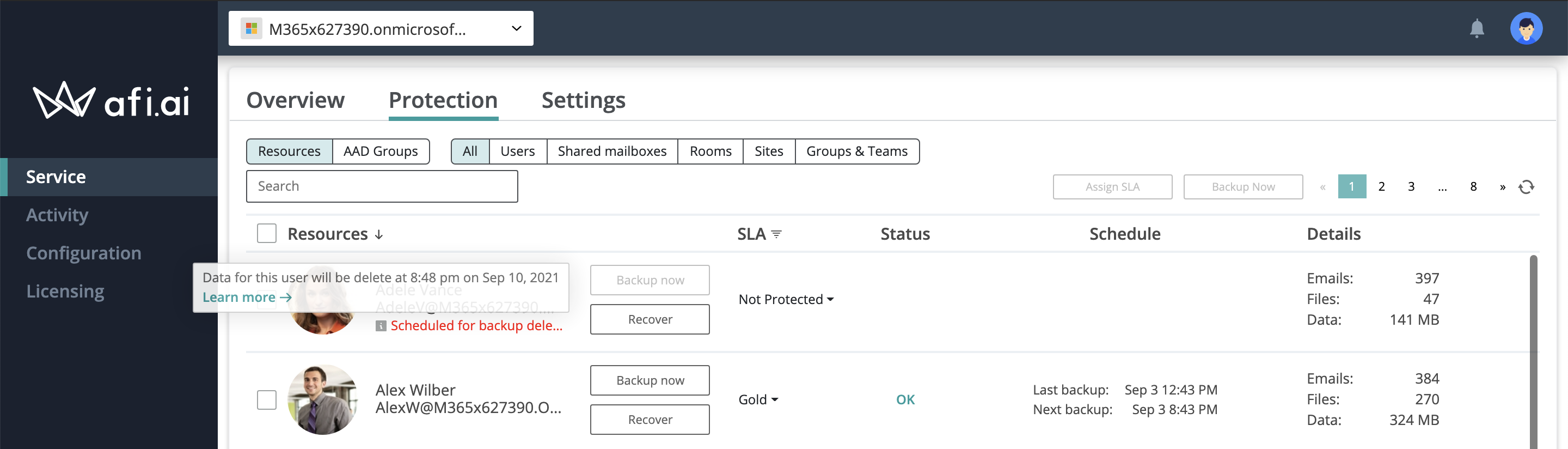Filter by Rooms
Image resolution: width=1568 pixels, height=449 pixels.
(x=710, y=151)
